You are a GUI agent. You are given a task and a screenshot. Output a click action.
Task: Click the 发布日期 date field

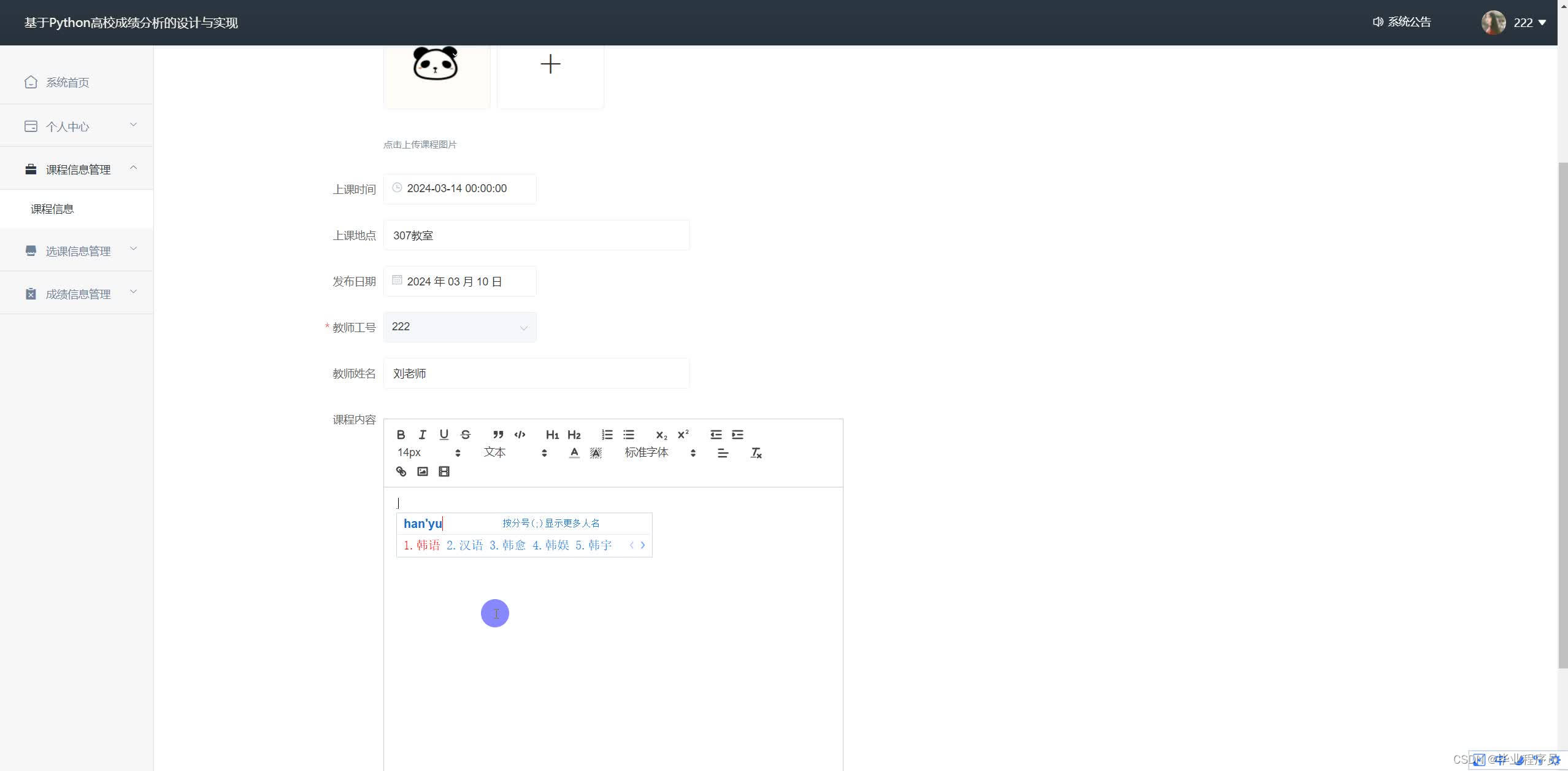coord(460,281)
